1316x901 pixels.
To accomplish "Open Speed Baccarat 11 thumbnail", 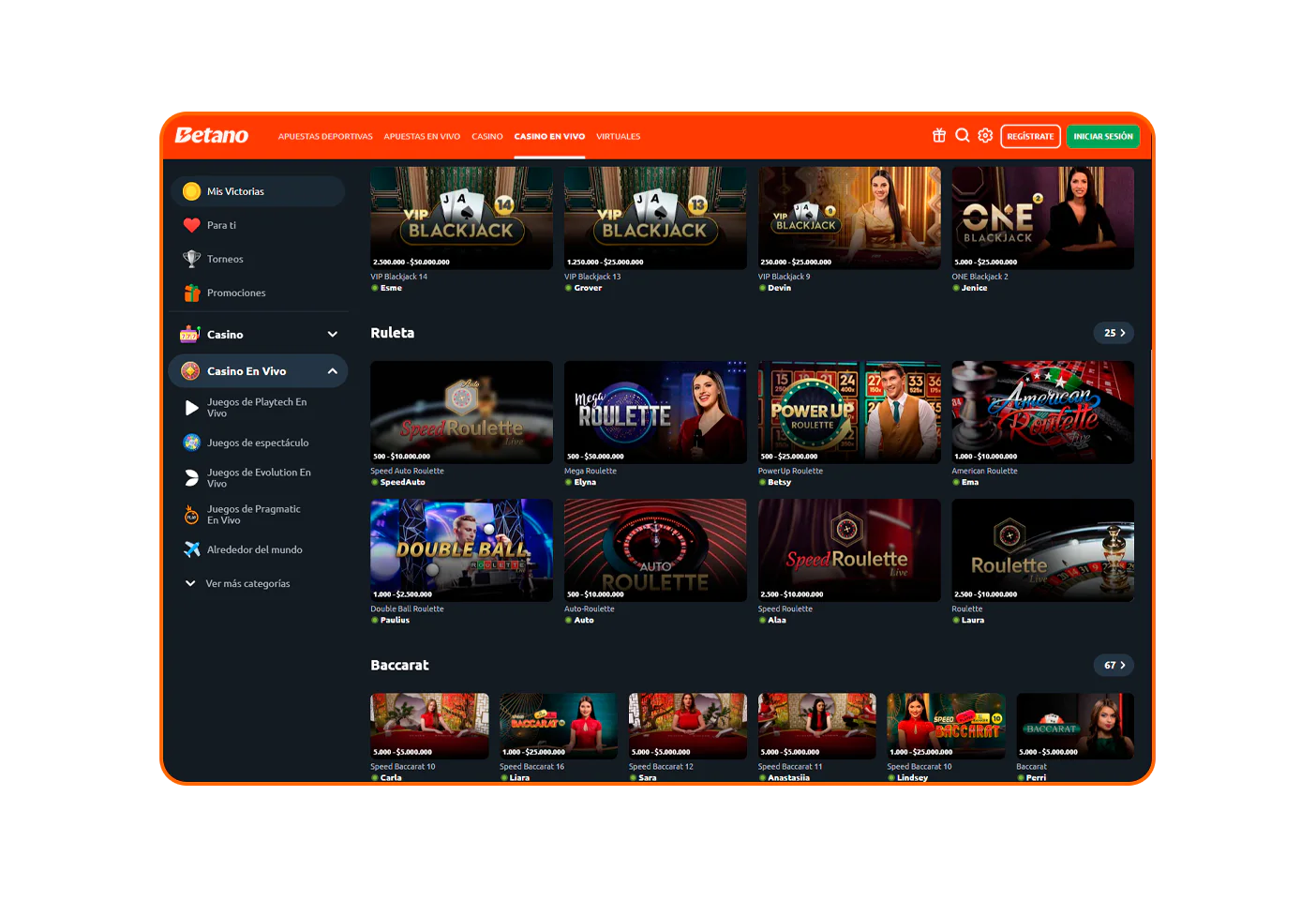I will pos(817,726).
